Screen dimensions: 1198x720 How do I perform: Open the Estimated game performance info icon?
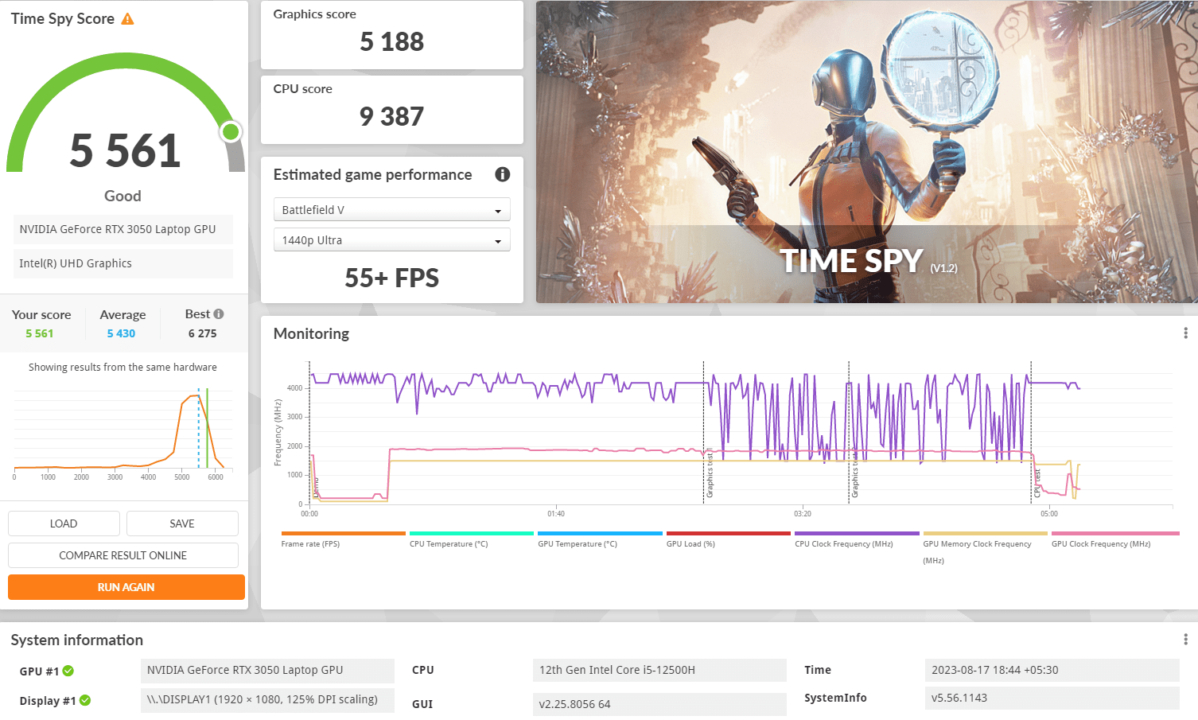502,174
